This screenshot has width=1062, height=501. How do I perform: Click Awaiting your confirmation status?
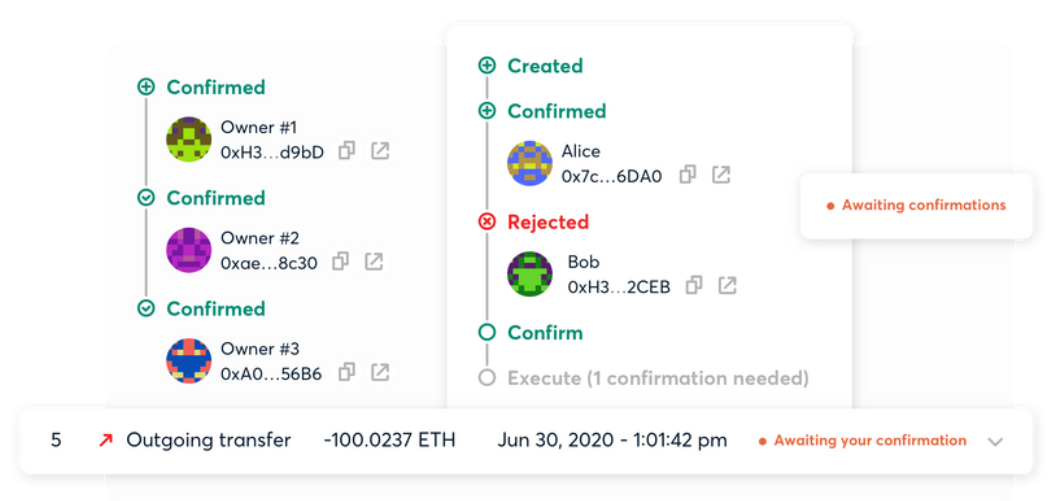tap(870, 440)
